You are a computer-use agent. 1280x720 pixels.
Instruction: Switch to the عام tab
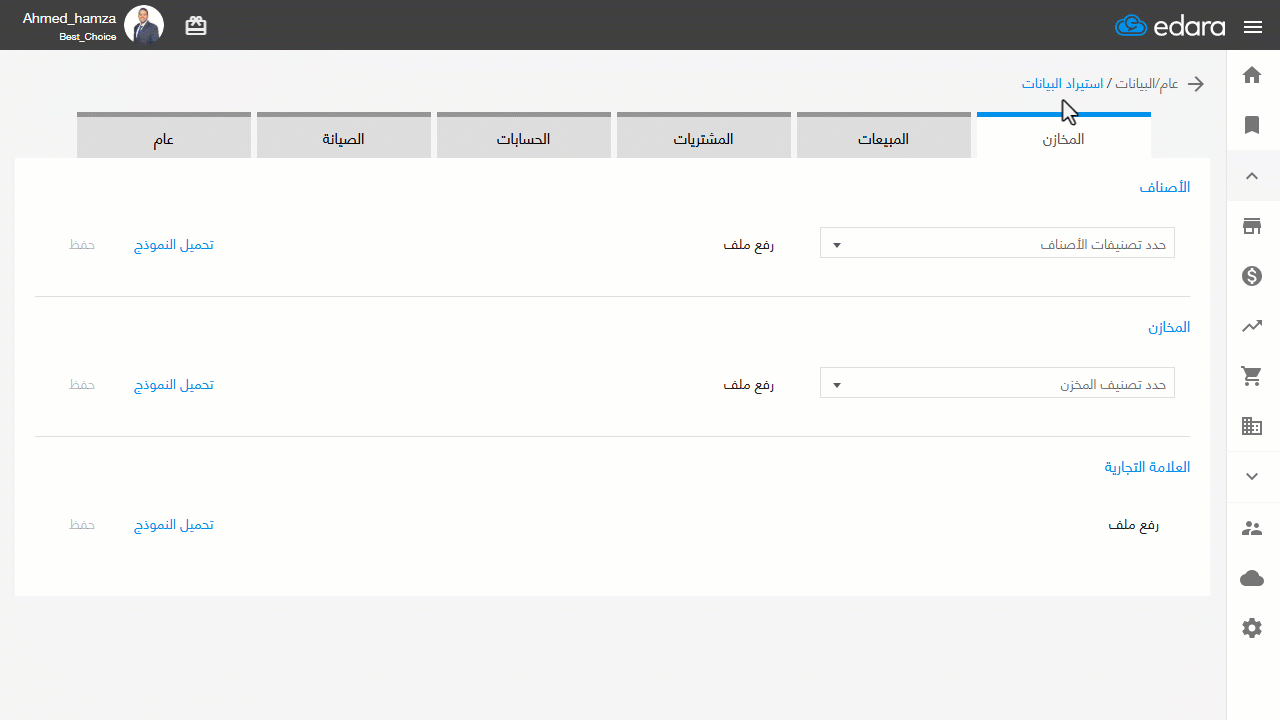tap(164, 136)
